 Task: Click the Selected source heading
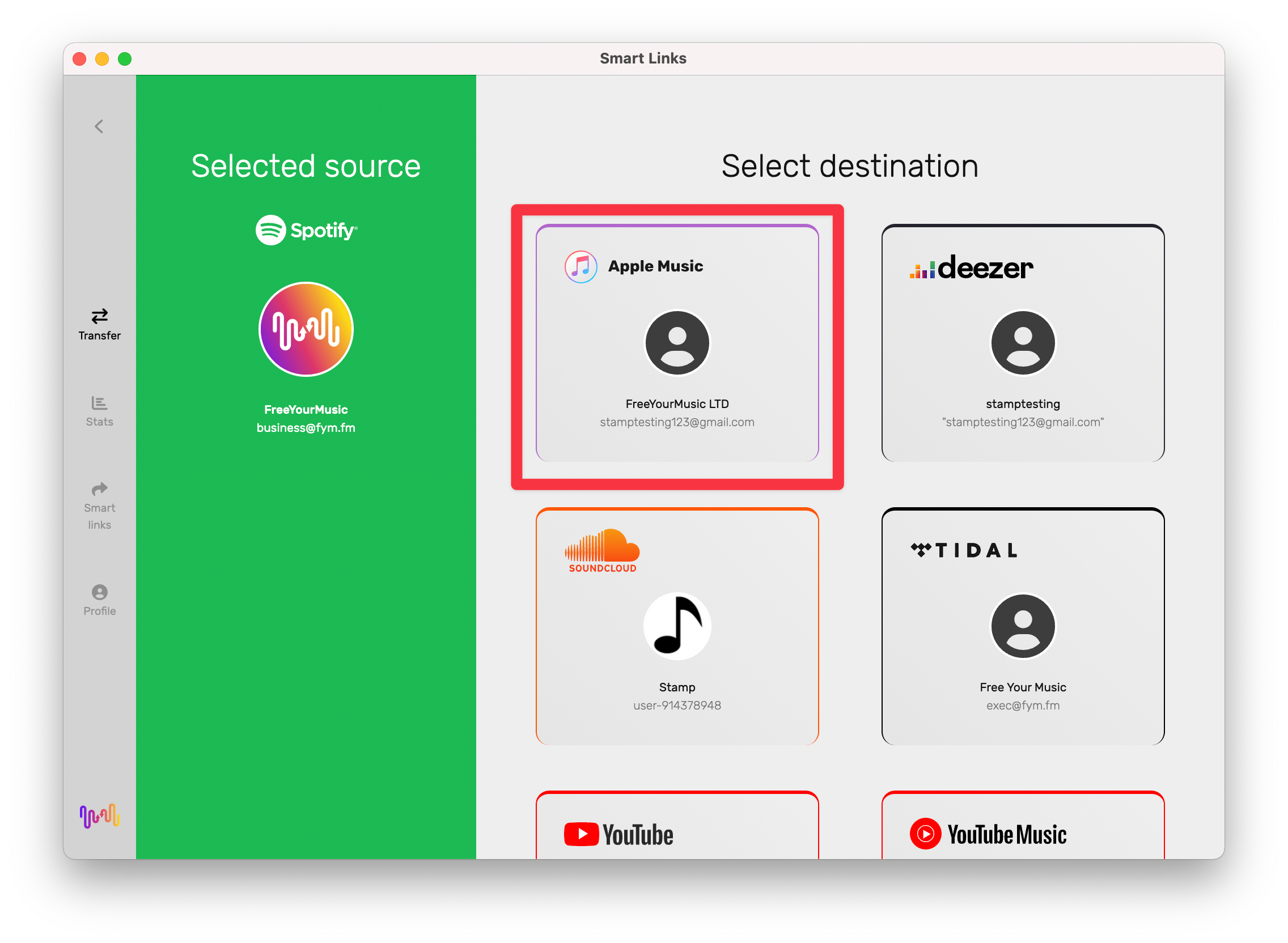tap(306, 167)
